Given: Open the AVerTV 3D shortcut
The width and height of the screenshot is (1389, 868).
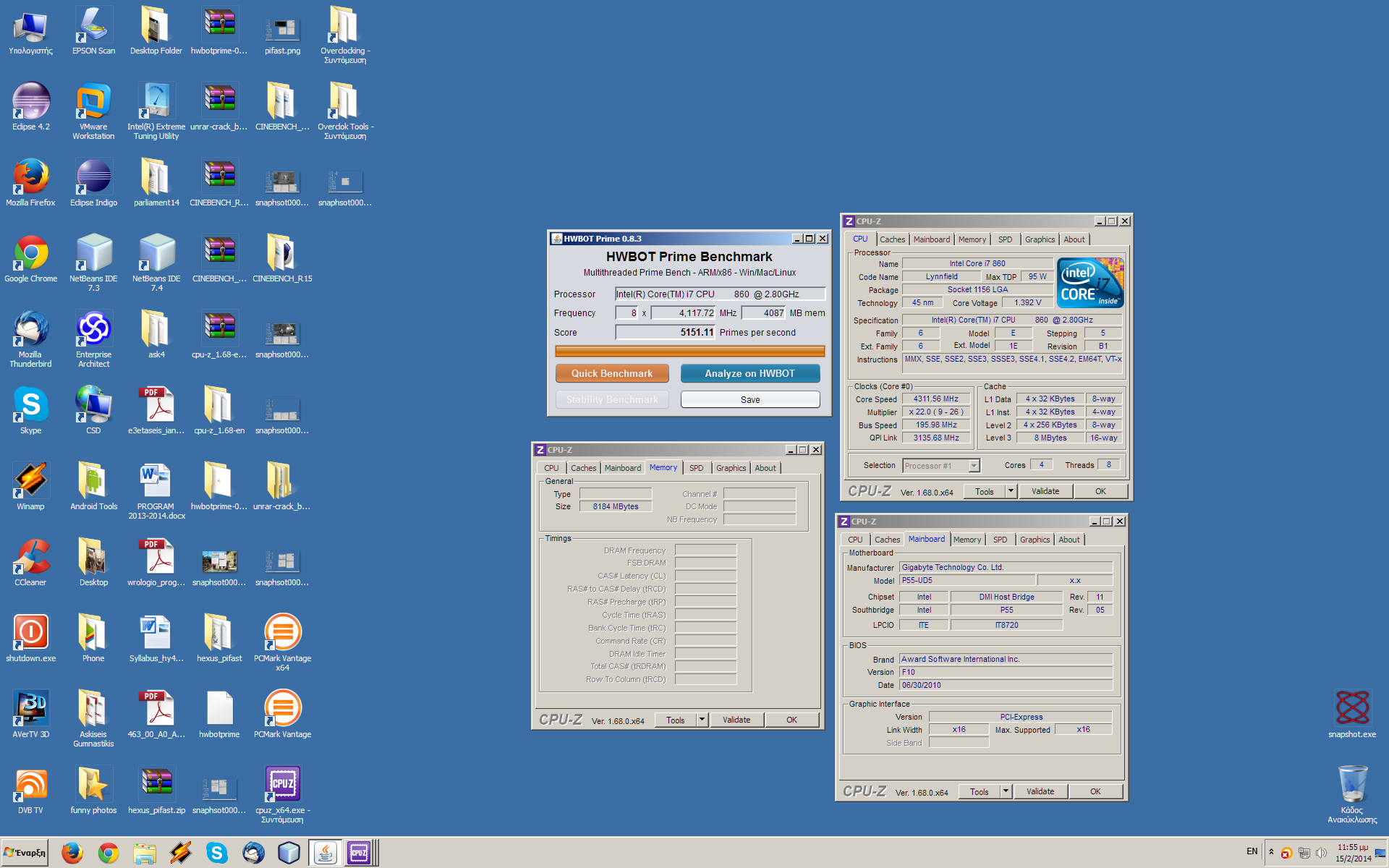Looking at the screenshot, I should click(x=31, y=715).
